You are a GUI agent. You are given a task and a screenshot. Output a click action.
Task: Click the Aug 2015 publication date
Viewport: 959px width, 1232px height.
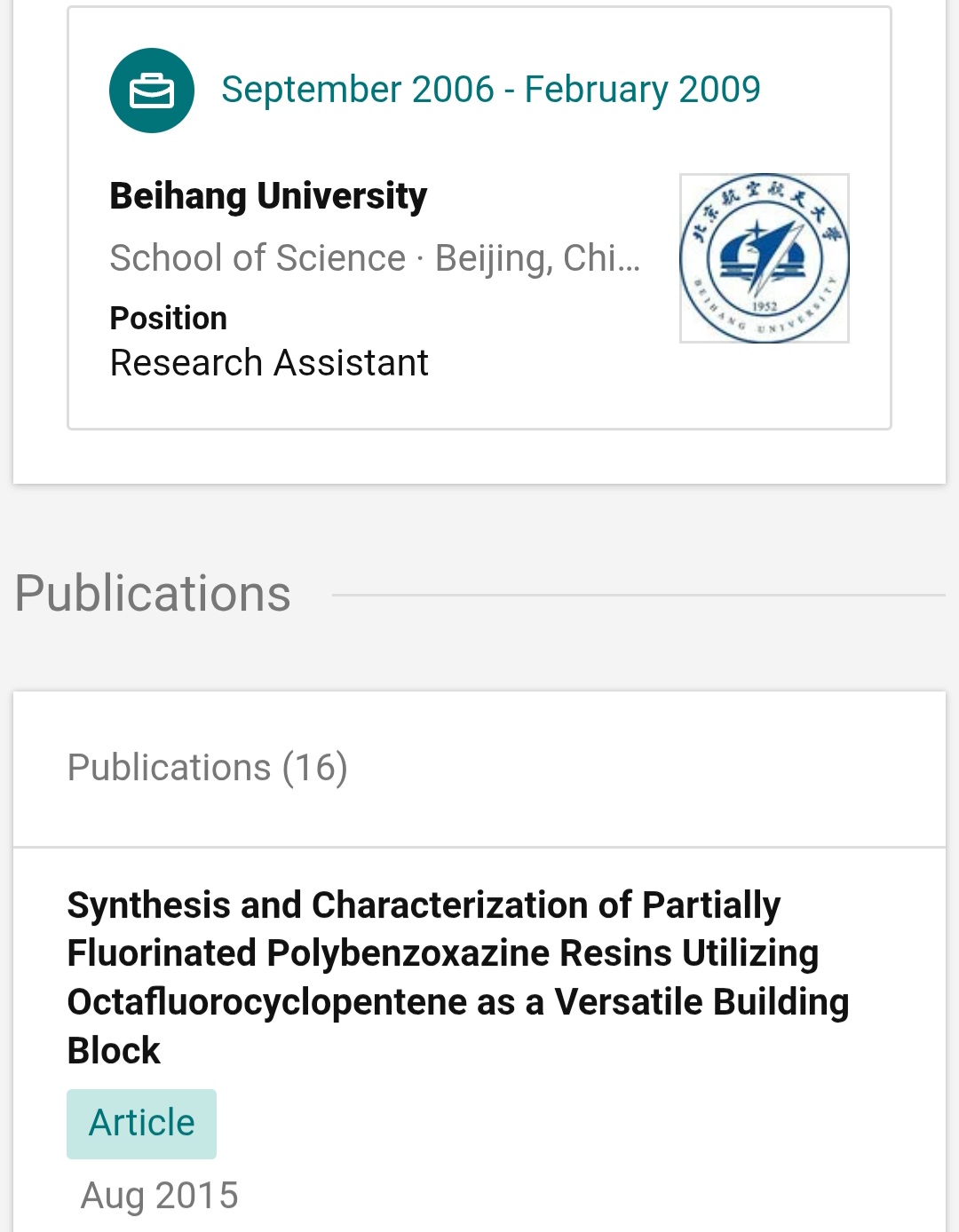coord(160,1196)
